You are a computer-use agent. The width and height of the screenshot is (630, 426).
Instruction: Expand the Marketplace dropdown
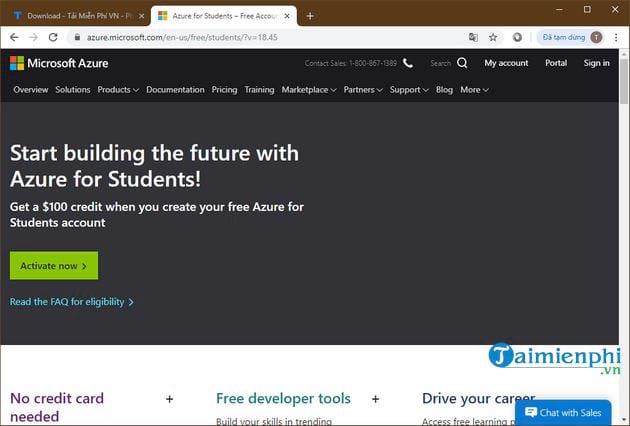click(x=309, y=90)
